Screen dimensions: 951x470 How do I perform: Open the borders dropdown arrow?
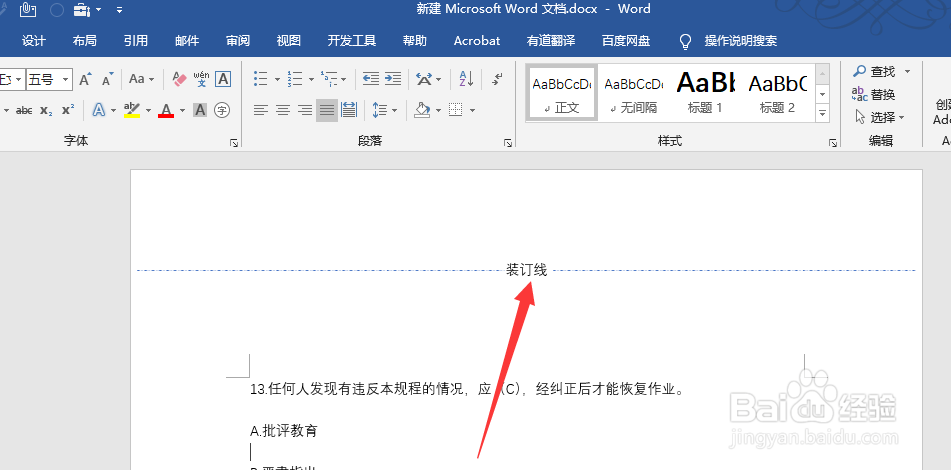tap(472, 110)
